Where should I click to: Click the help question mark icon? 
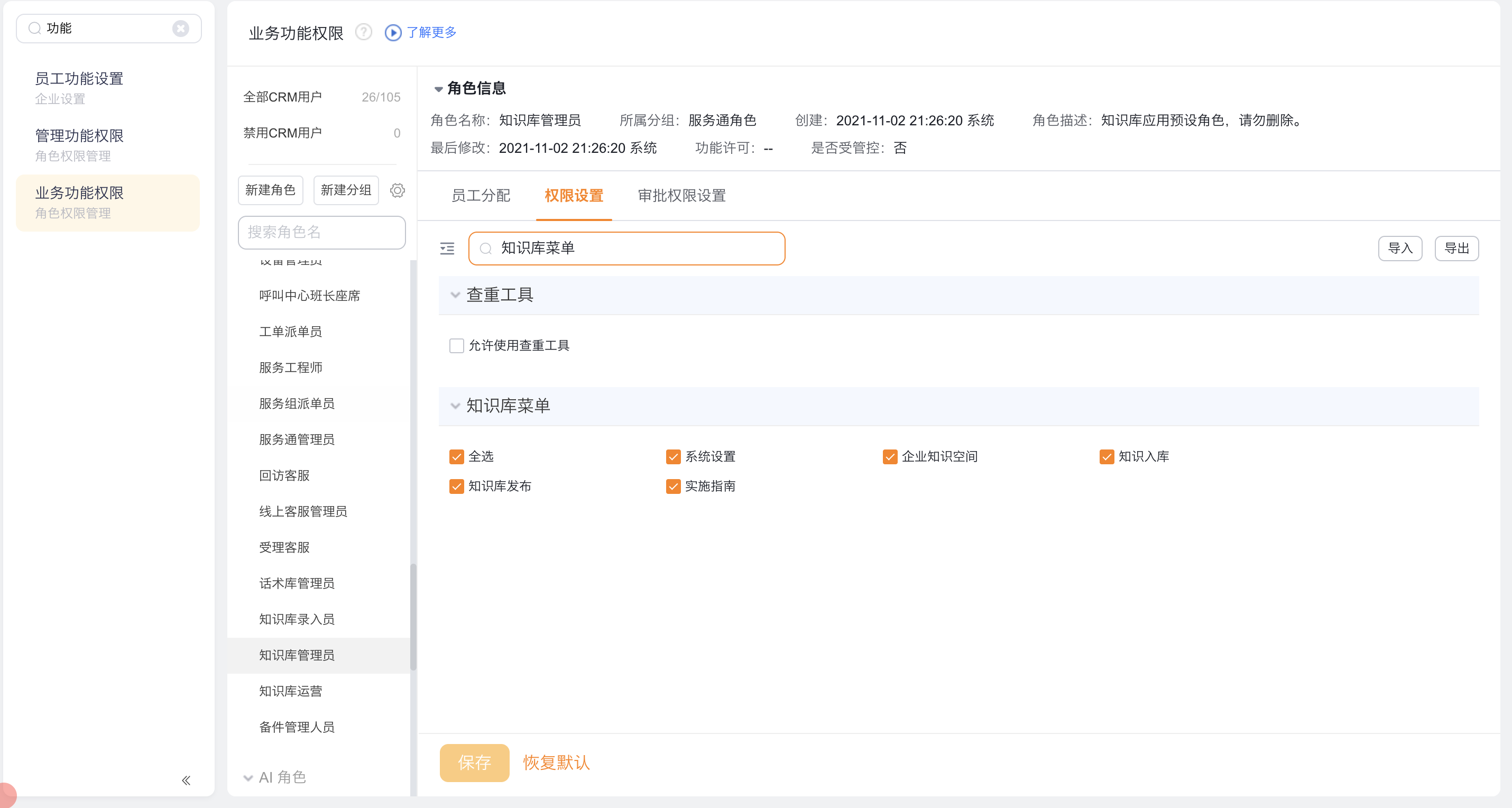(364, 32)
